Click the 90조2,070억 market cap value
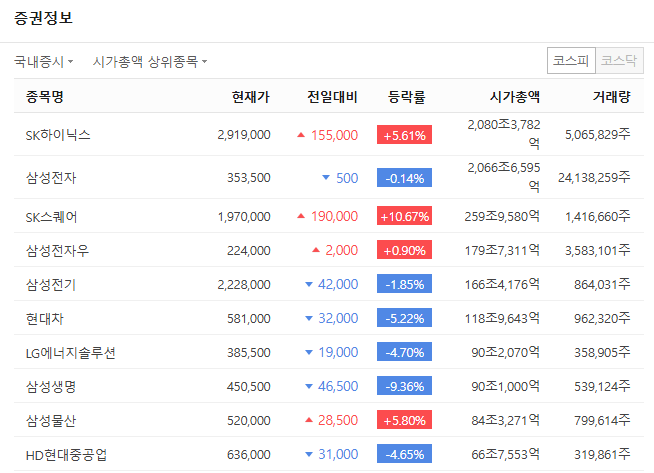 point(506,352)
